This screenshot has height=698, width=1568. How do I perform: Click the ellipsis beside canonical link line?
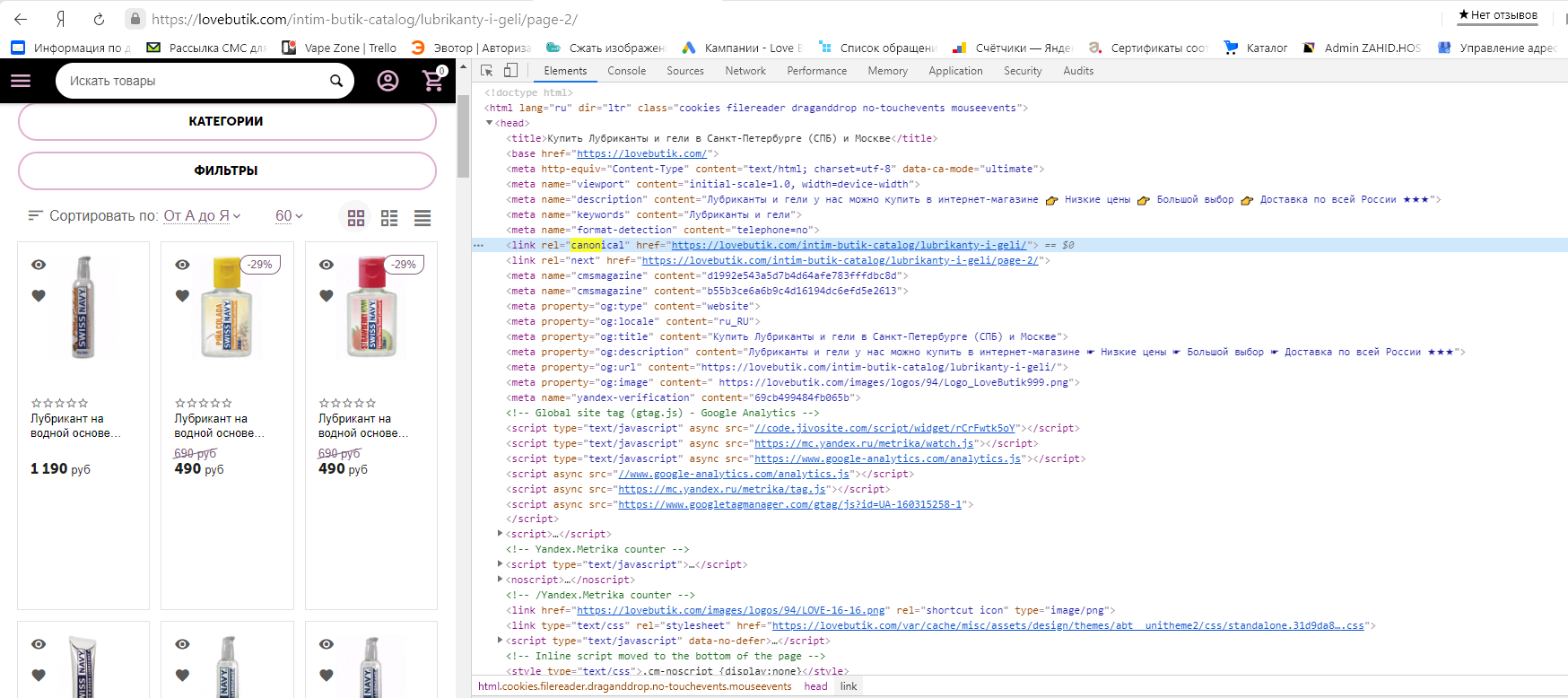478,245
